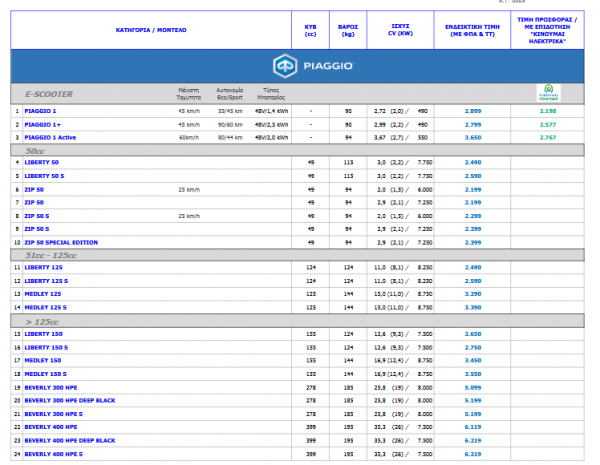Click the 51cc - 125cc section heading
The width and height of the screenshot is (600, 465).
(51, 255)
